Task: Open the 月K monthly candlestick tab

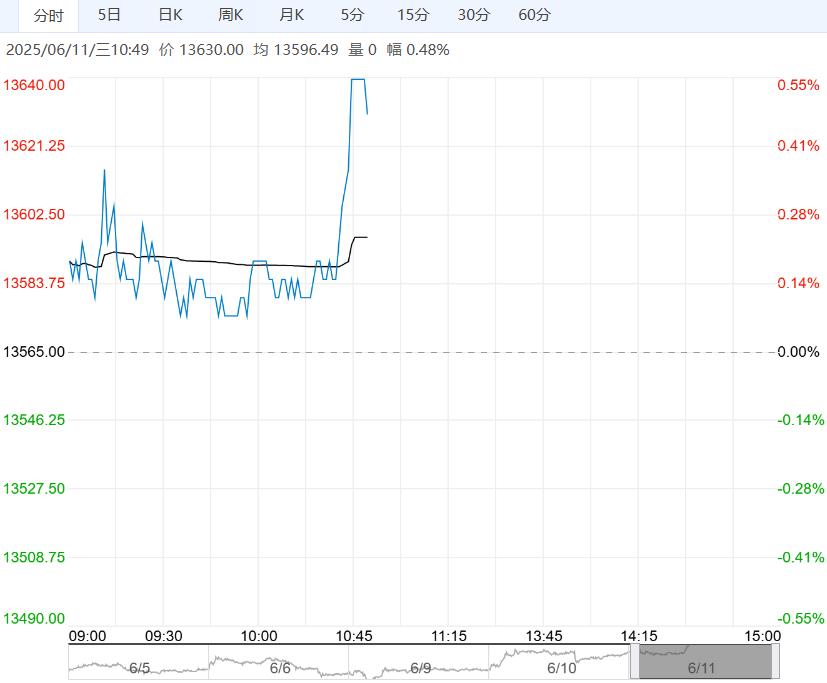Action: [292, 15]
